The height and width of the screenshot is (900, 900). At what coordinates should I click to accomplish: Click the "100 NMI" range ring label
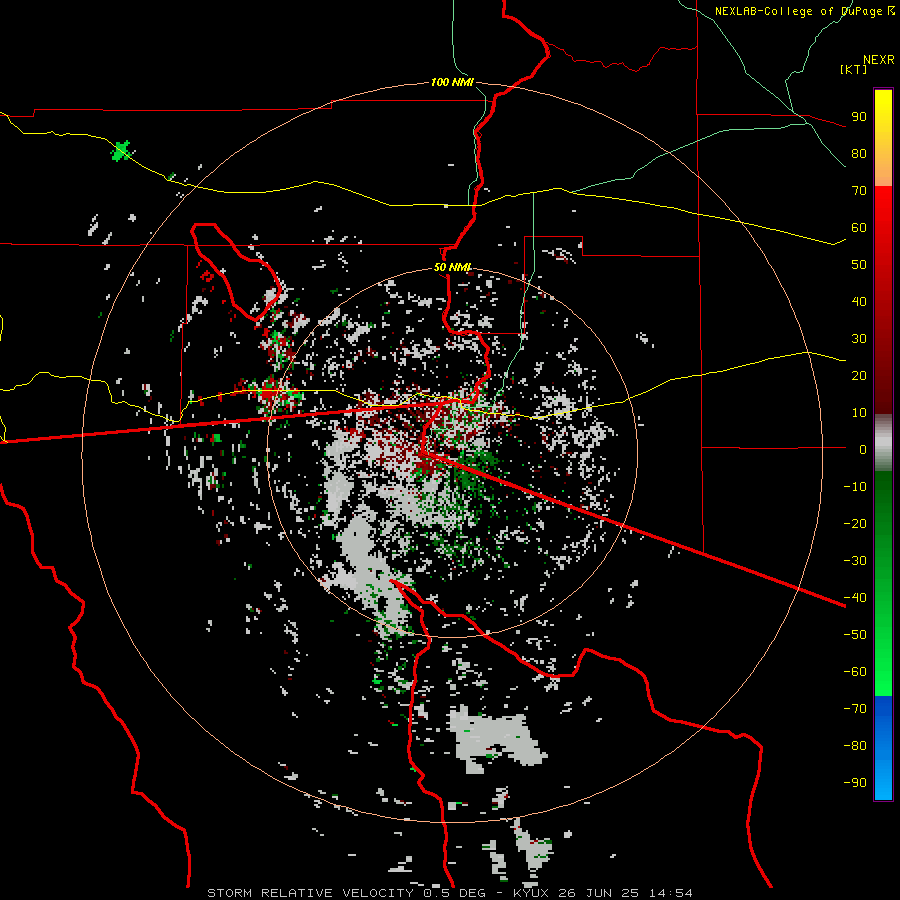[x=452, y=82]
